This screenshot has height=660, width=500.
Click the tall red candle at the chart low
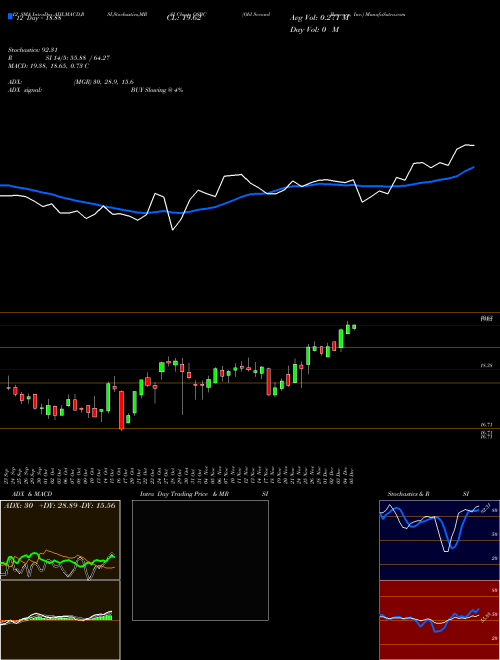point(122,410)
